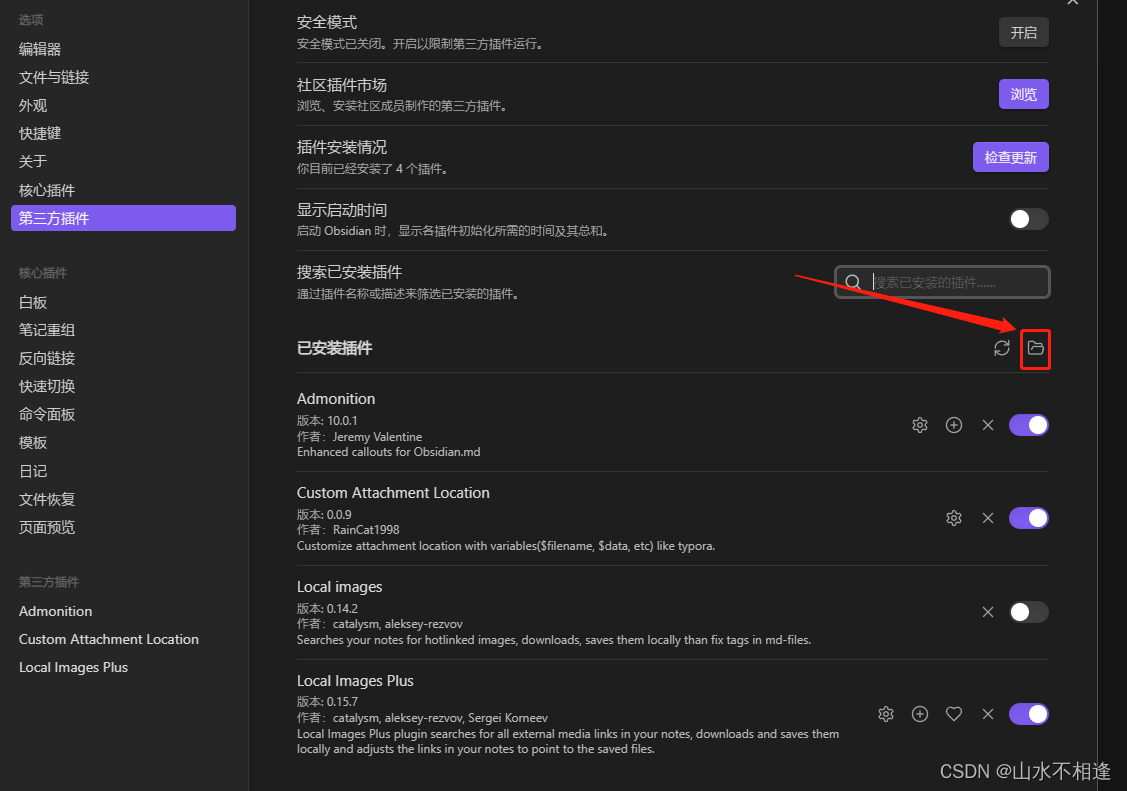Viewport: 1127px width, 791px height.
Task: Select Custom Attachment Location in the sidebar
Action: [108, 639]
